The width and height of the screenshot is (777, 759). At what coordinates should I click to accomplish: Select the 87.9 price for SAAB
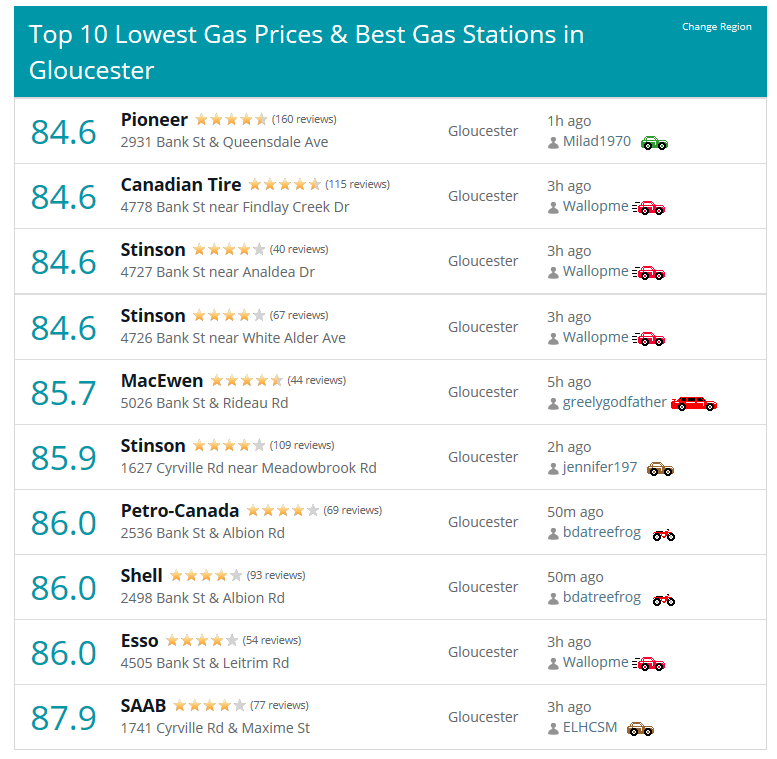[63, 718]
